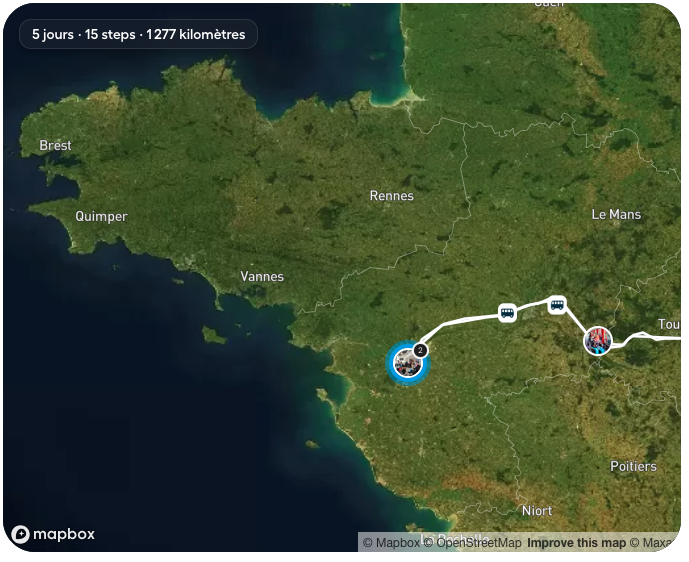689x562 pixels.
Task: Select the Niort city label
Action: tap(537, 511)
